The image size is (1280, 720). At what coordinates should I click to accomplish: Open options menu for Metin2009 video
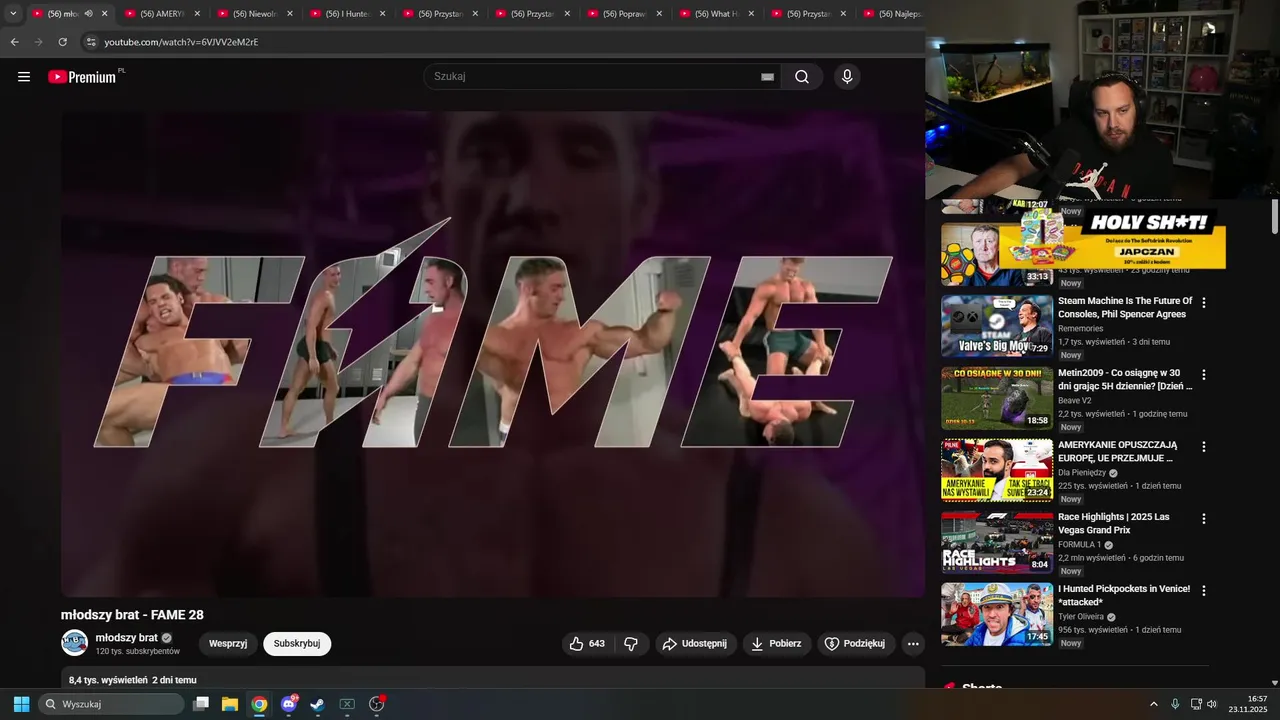1204,375
